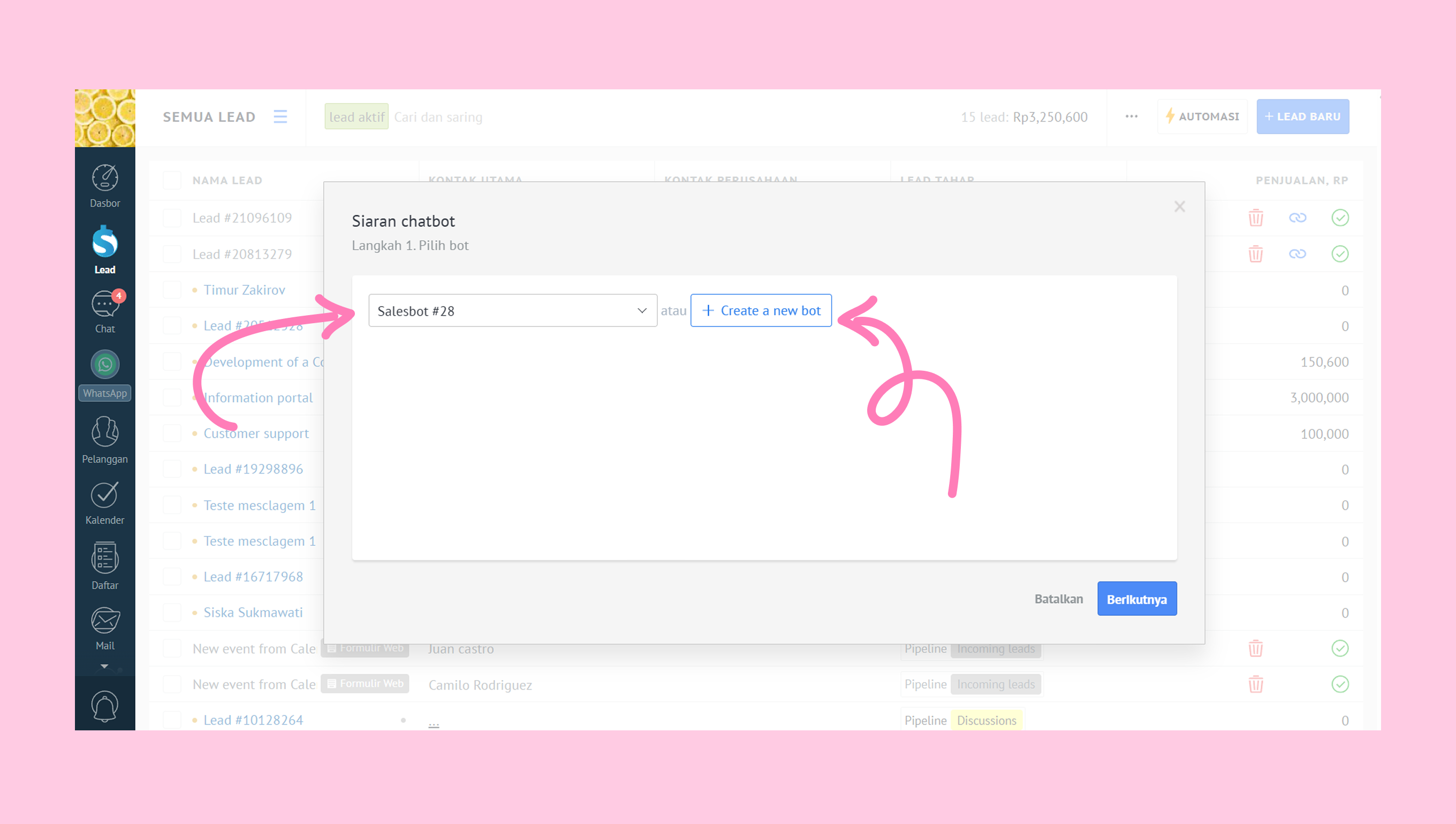Open the Juan castro contact
Viewport: 1456px width, 824px height.
(x=461, y=648)
